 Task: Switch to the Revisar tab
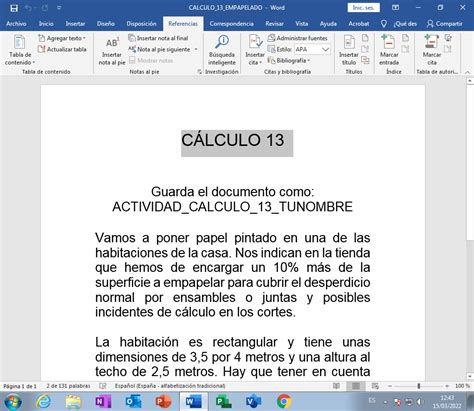tap(274, 24)
